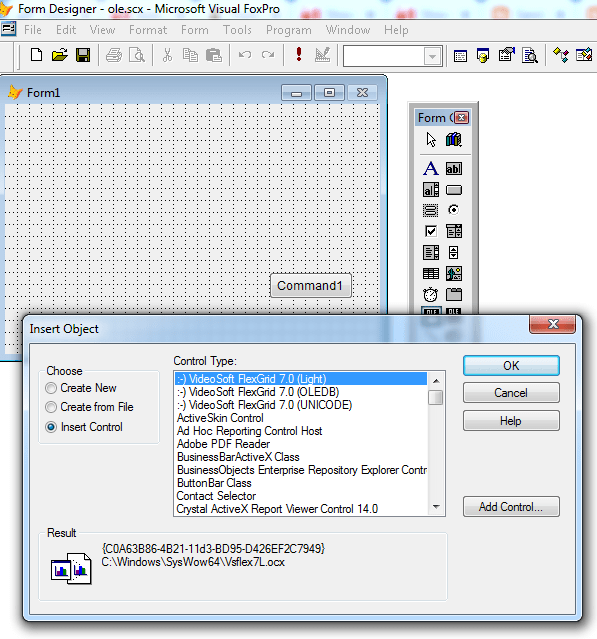Open the Window menu
597x639 pixels.
point(348,30)
